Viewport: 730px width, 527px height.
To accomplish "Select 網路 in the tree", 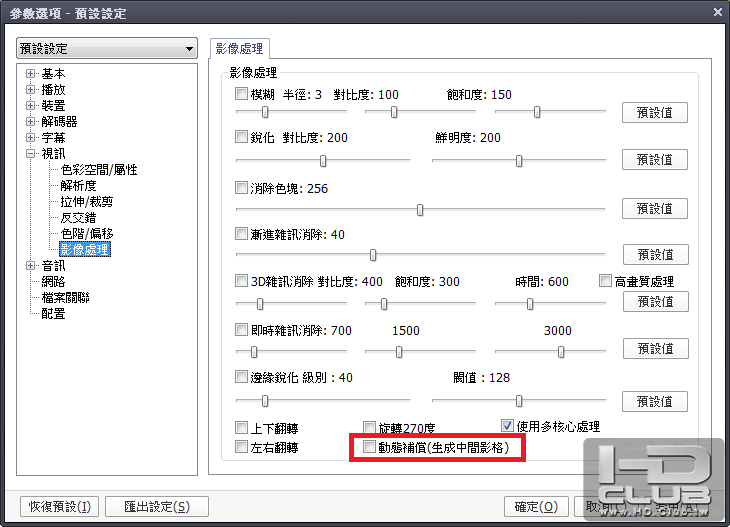I will click(x=53, y=282).
